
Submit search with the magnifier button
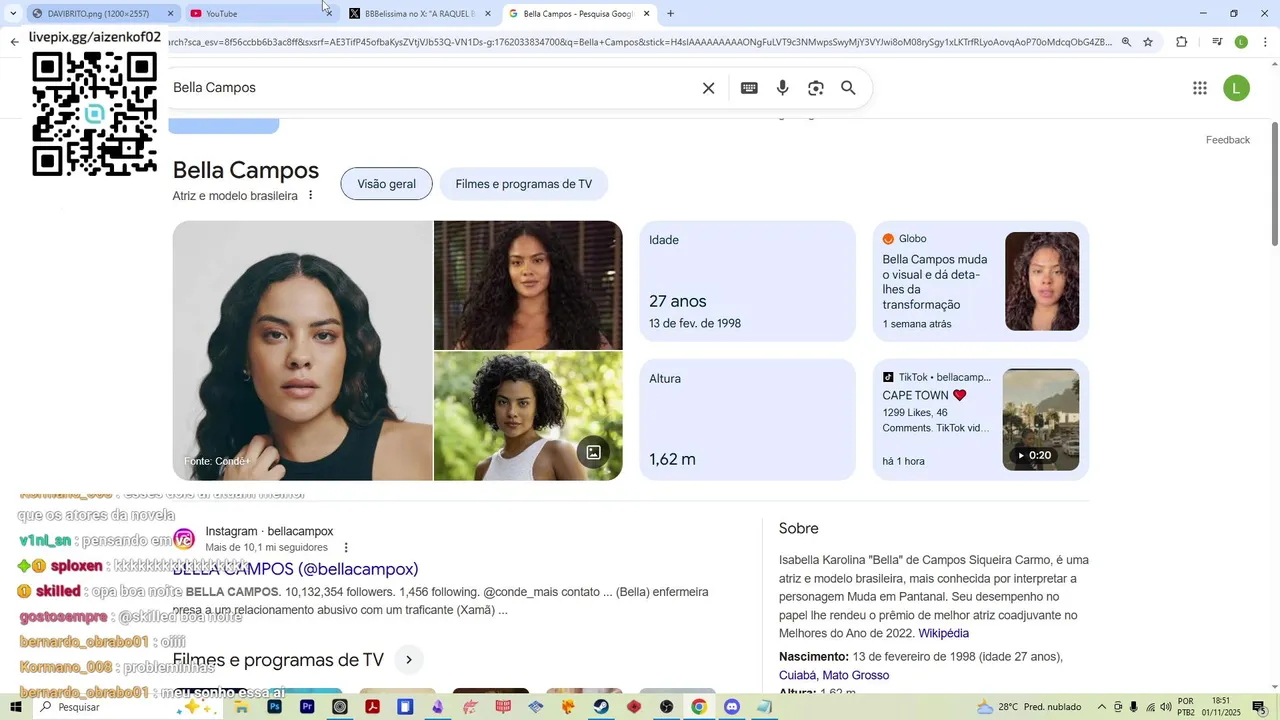tap(848, 88)
